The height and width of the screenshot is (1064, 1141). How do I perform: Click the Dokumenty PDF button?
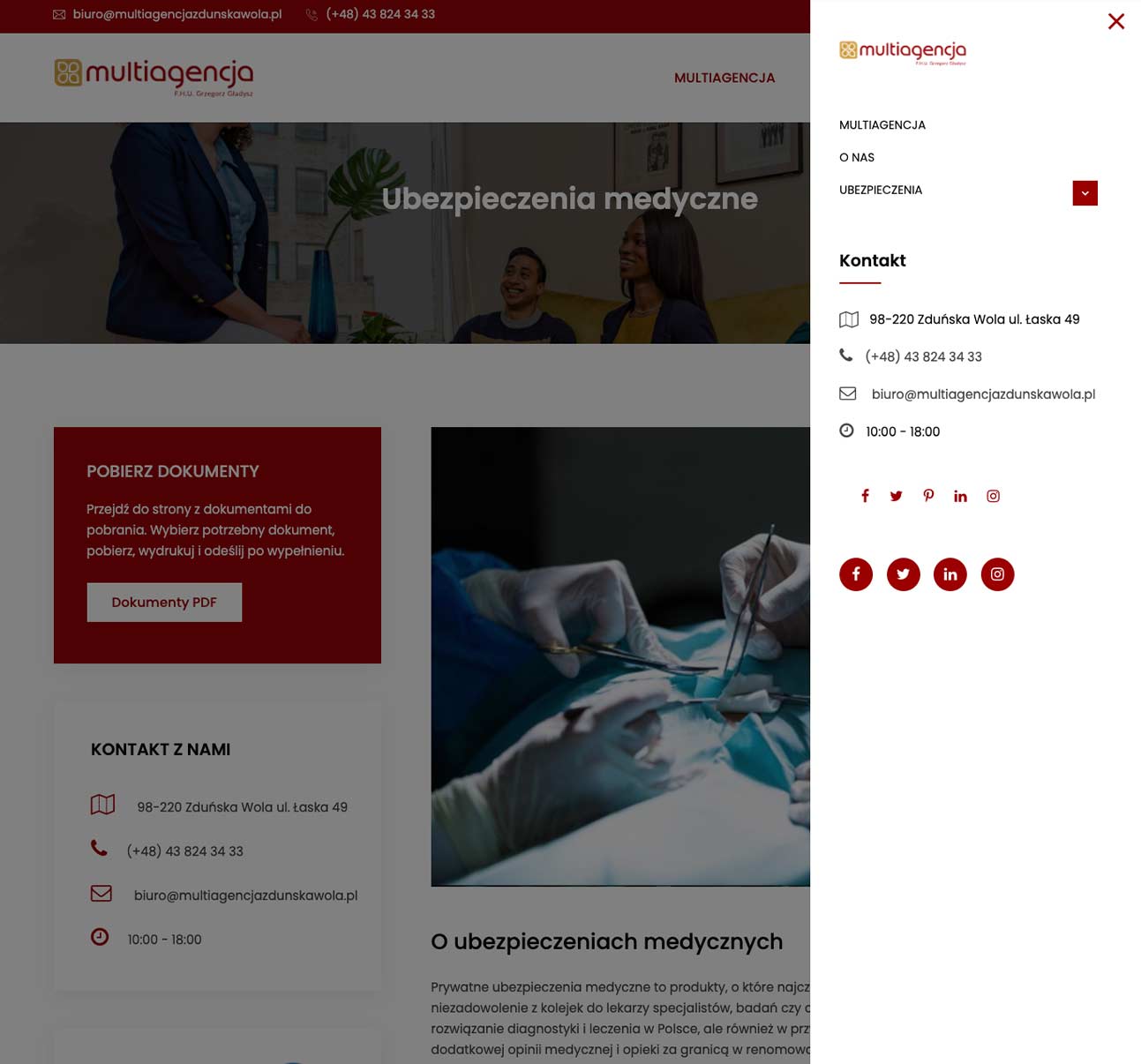pyautogui.click(x=164, y=602)
